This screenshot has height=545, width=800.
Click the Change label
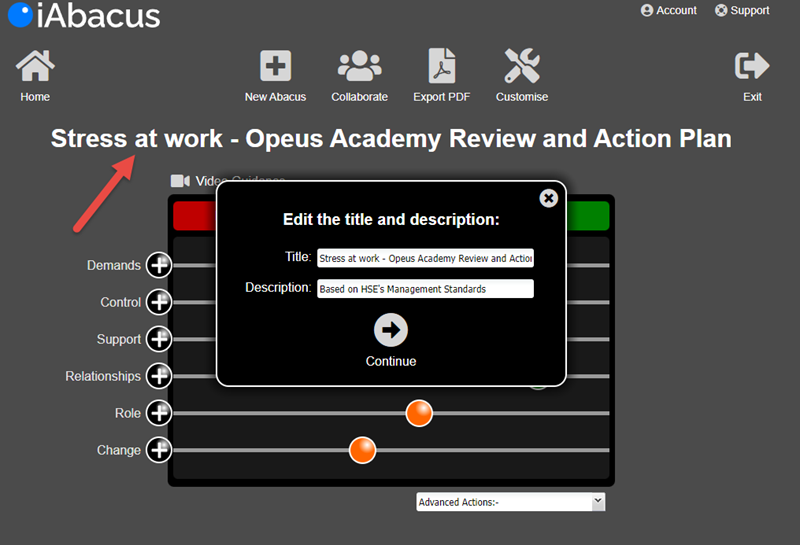[x=119, y=450]
